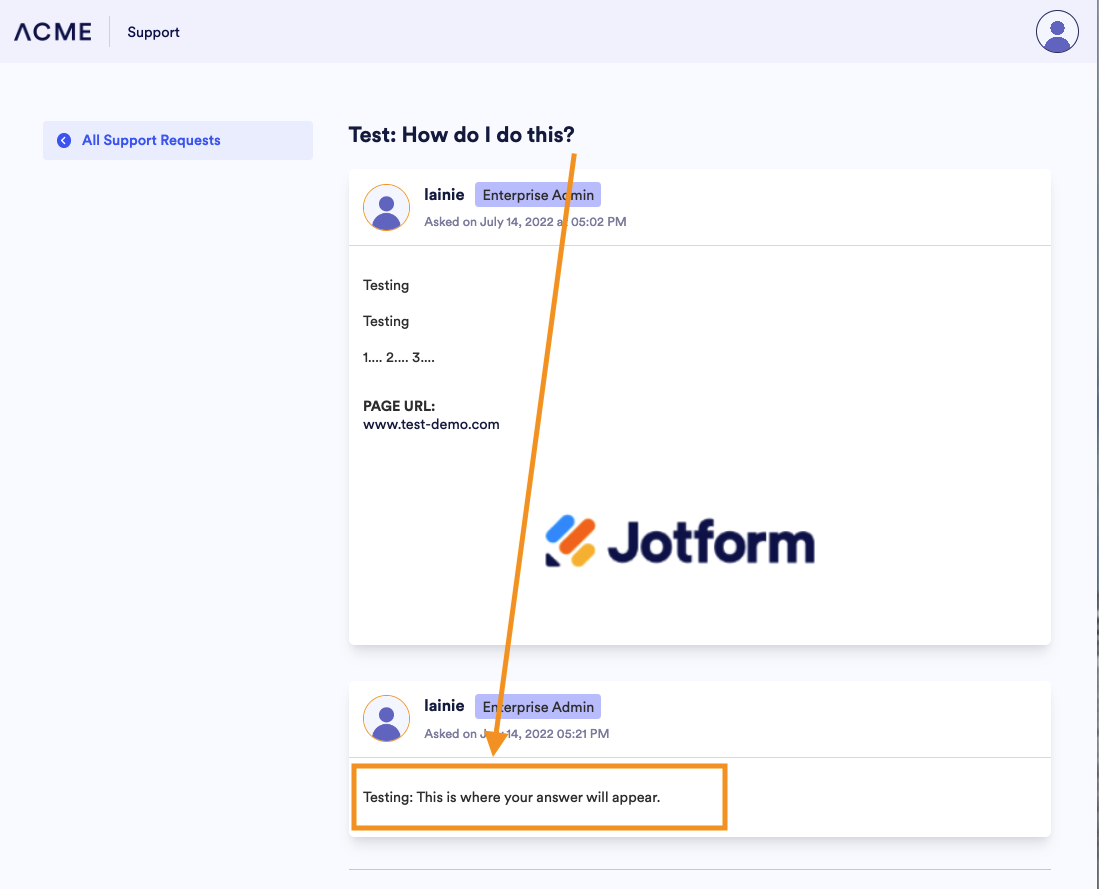1099x889 pixels.
Task: Open the user profile avatar menu
Action: click(x=1057, y=32)
